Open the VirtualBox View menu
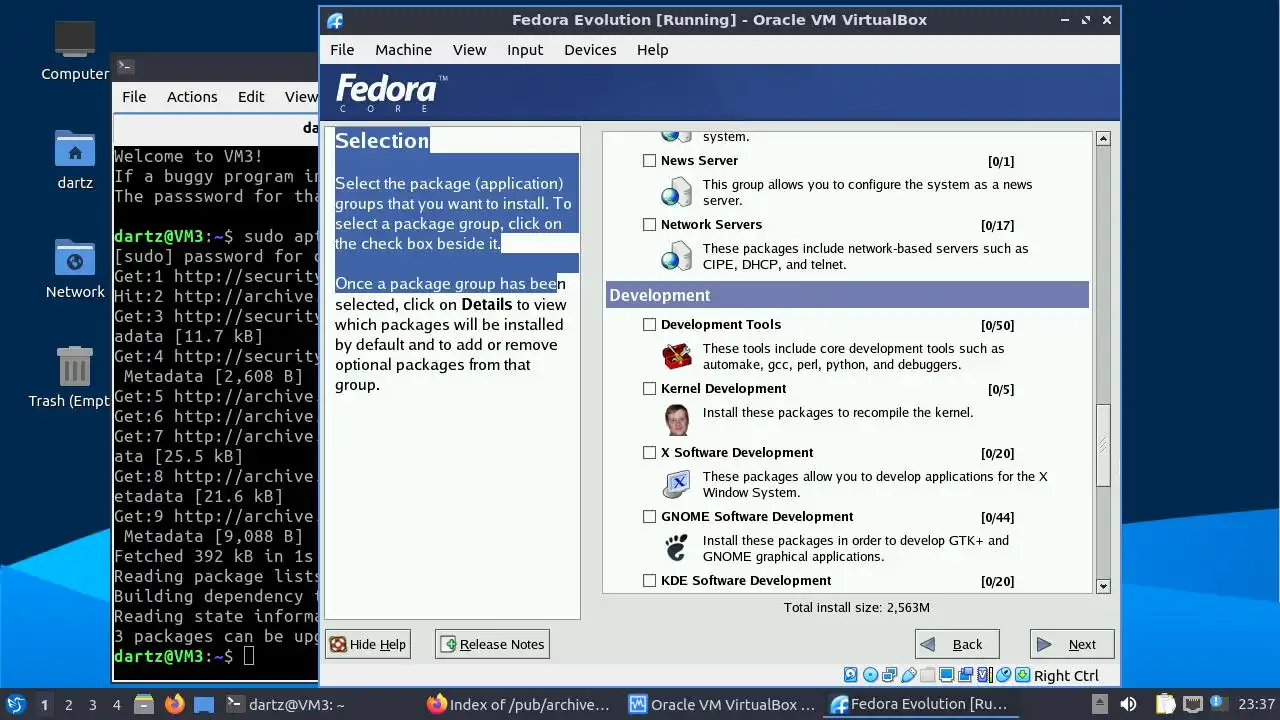Viewport: 1280px width, 720px height. point(469,49)
